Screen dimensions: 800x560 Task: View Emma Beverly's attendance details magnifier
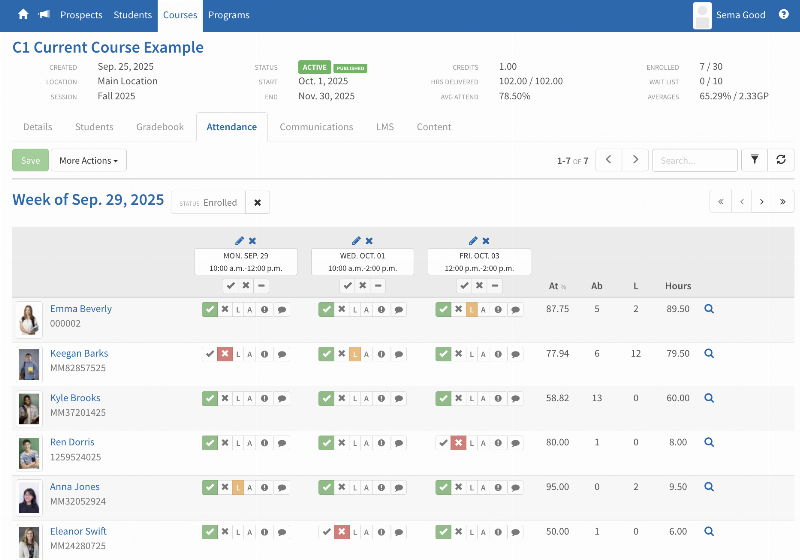(x=709, y=310)
